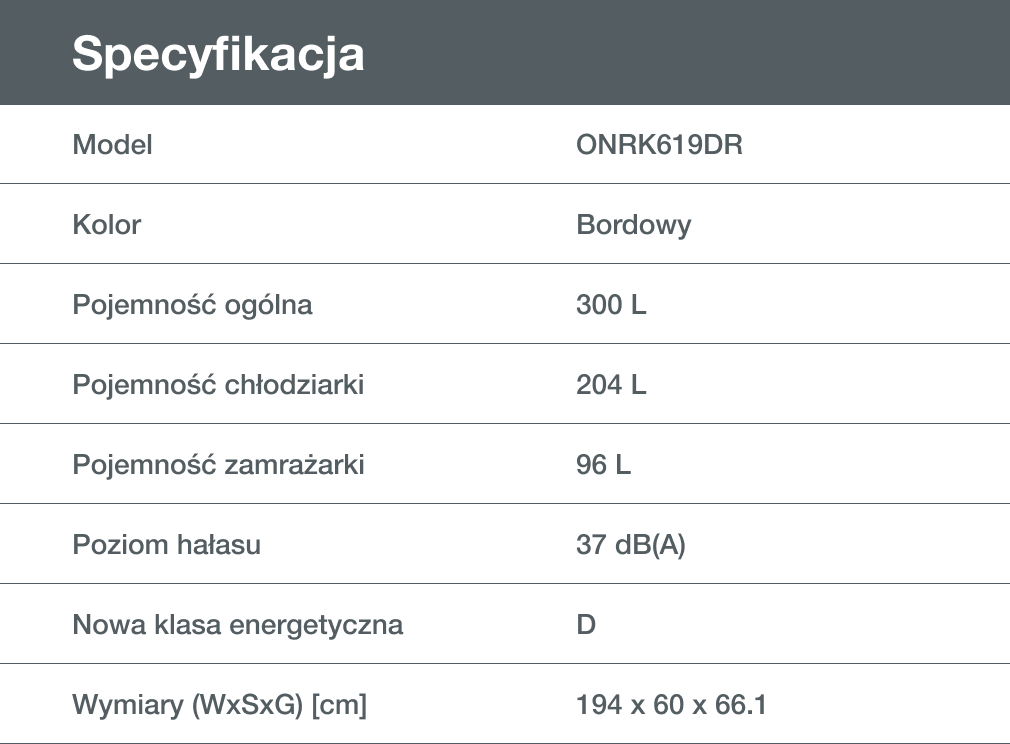Select the Pojemność chłodziarki label

click(x=218, y=385)
